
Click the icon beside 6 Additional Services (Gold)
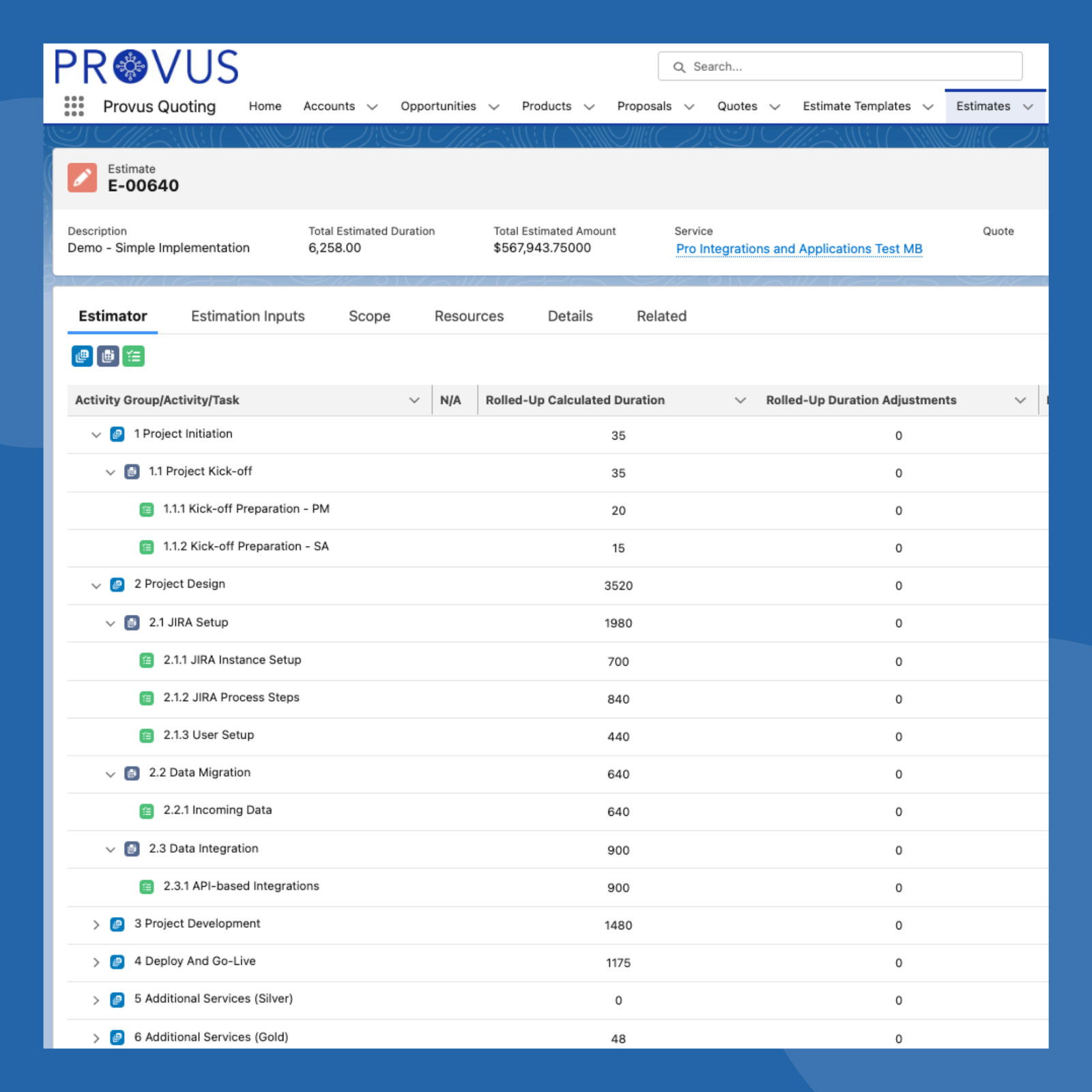tap(117, 1038)
